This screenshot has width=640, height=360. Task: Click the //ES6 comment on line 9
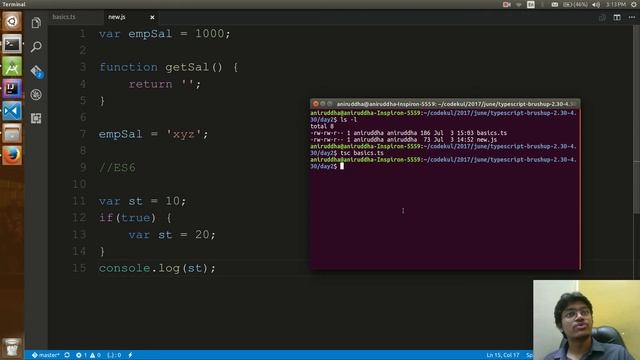point(117,168)
